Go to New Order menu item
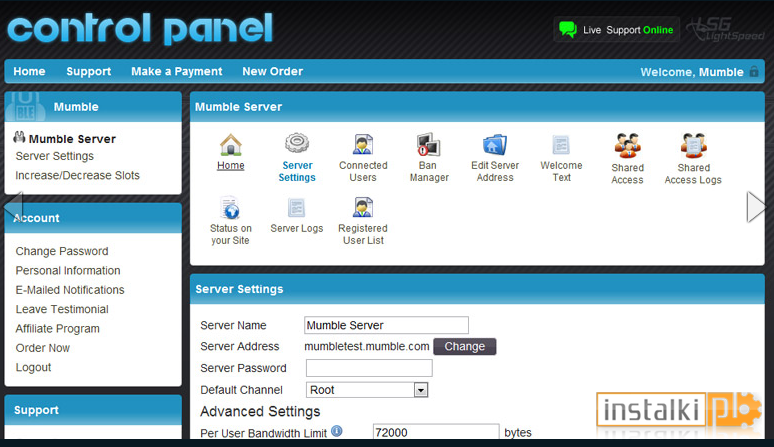 pos(272,72)
